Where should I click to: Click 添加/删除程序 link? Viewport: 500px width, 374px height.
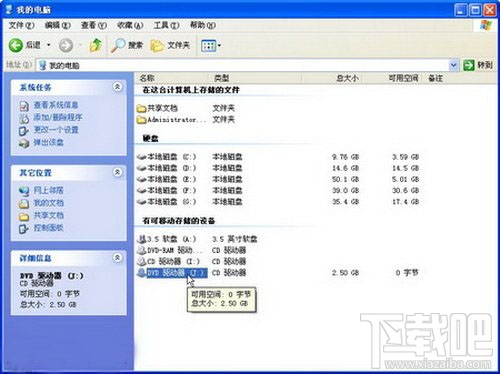tap(58, 117)
